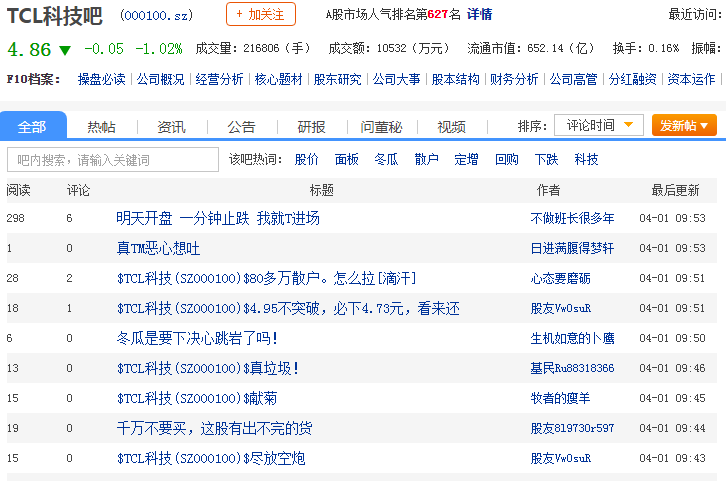Click hot word 冬瓜
Screen dimensions: 726x481
(387, 160)
